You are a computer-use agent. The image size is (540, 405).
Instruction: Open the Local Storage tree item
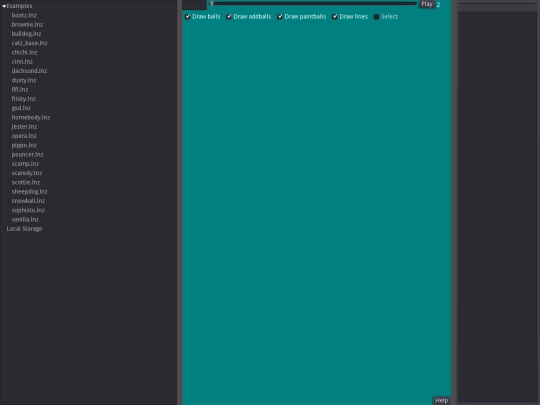click(x=24, y=229)
